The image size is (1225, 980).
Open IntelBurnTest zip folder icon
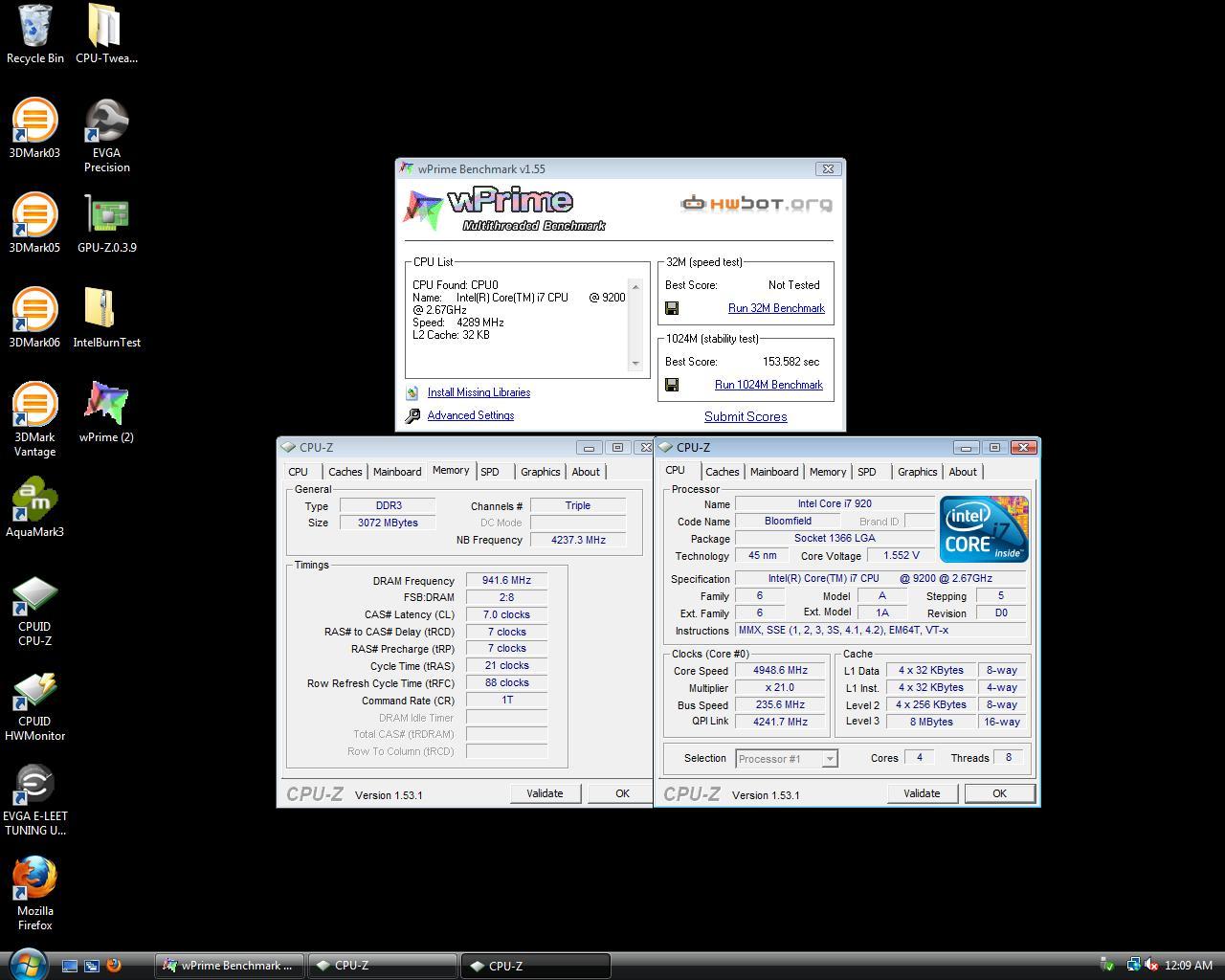pyautogui.click(x=106, y=318)
